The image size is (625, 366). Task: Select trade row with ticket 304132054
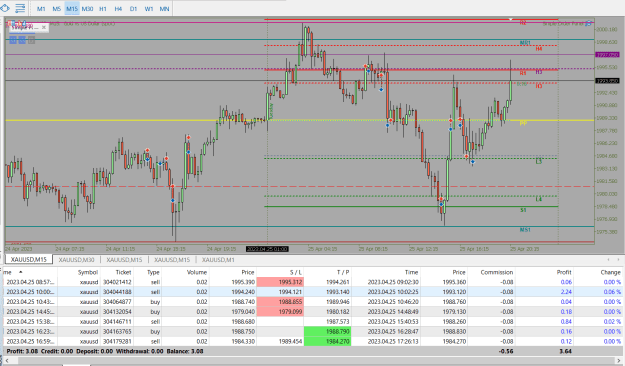pos(312,312)
